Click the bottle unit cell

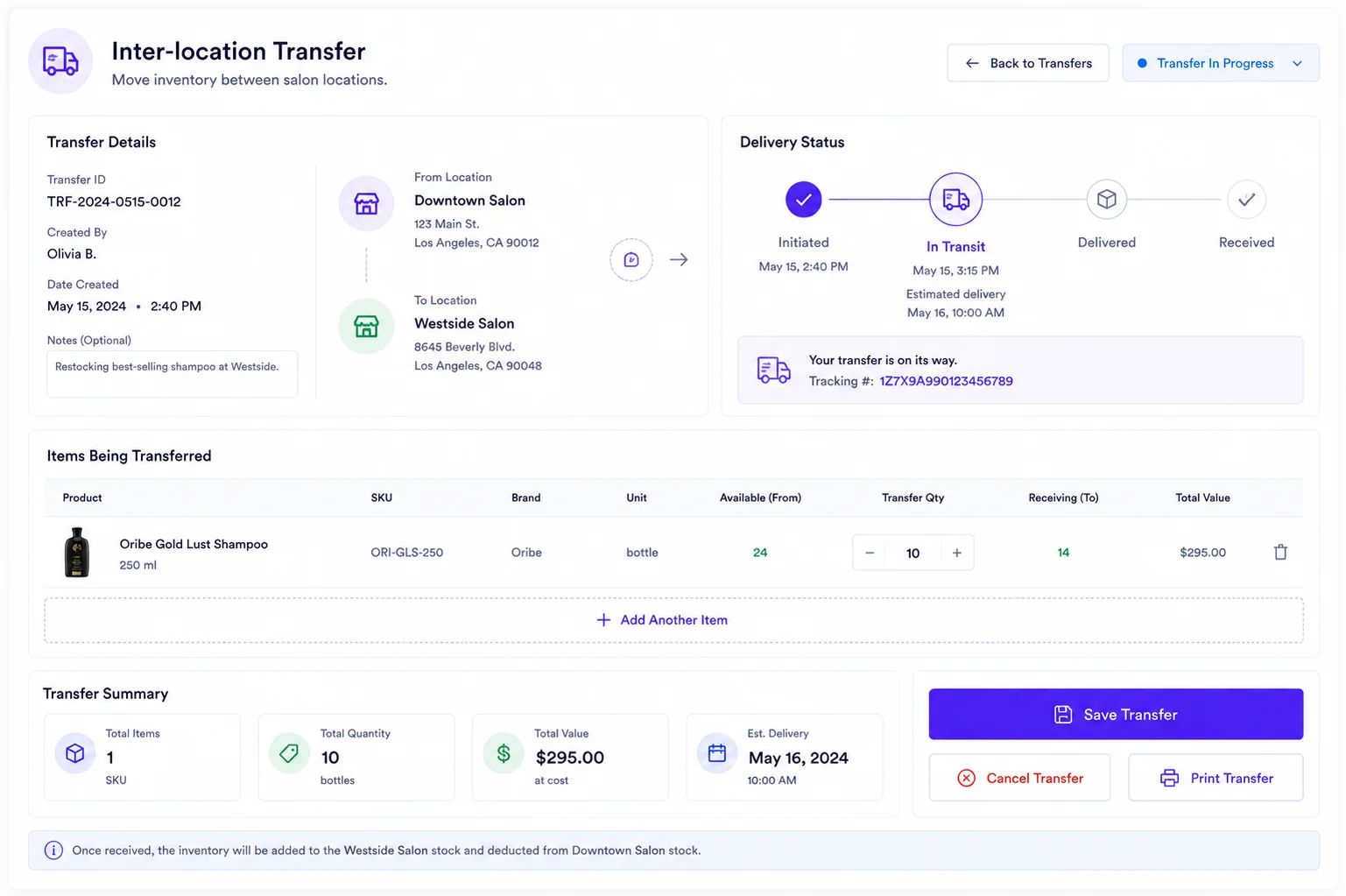pos(642,553)
